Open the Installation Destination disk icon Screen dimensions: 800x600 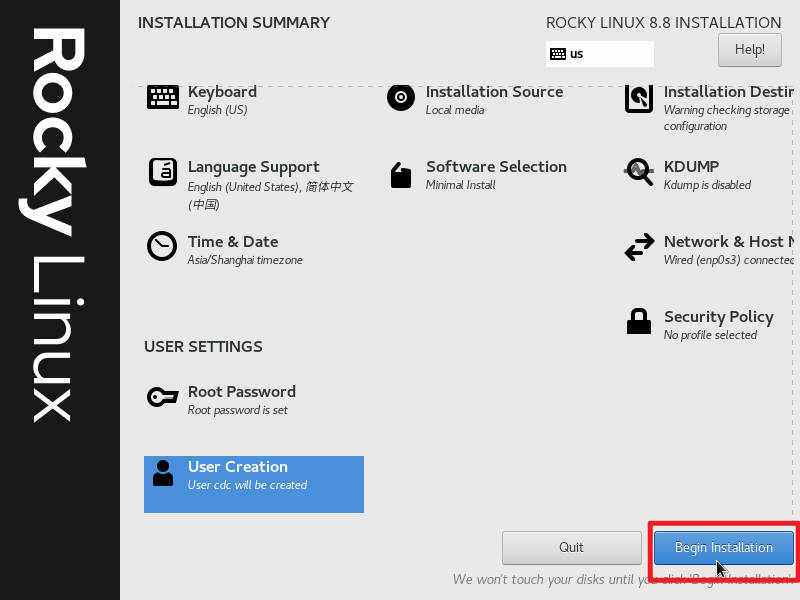coord(639,98)
